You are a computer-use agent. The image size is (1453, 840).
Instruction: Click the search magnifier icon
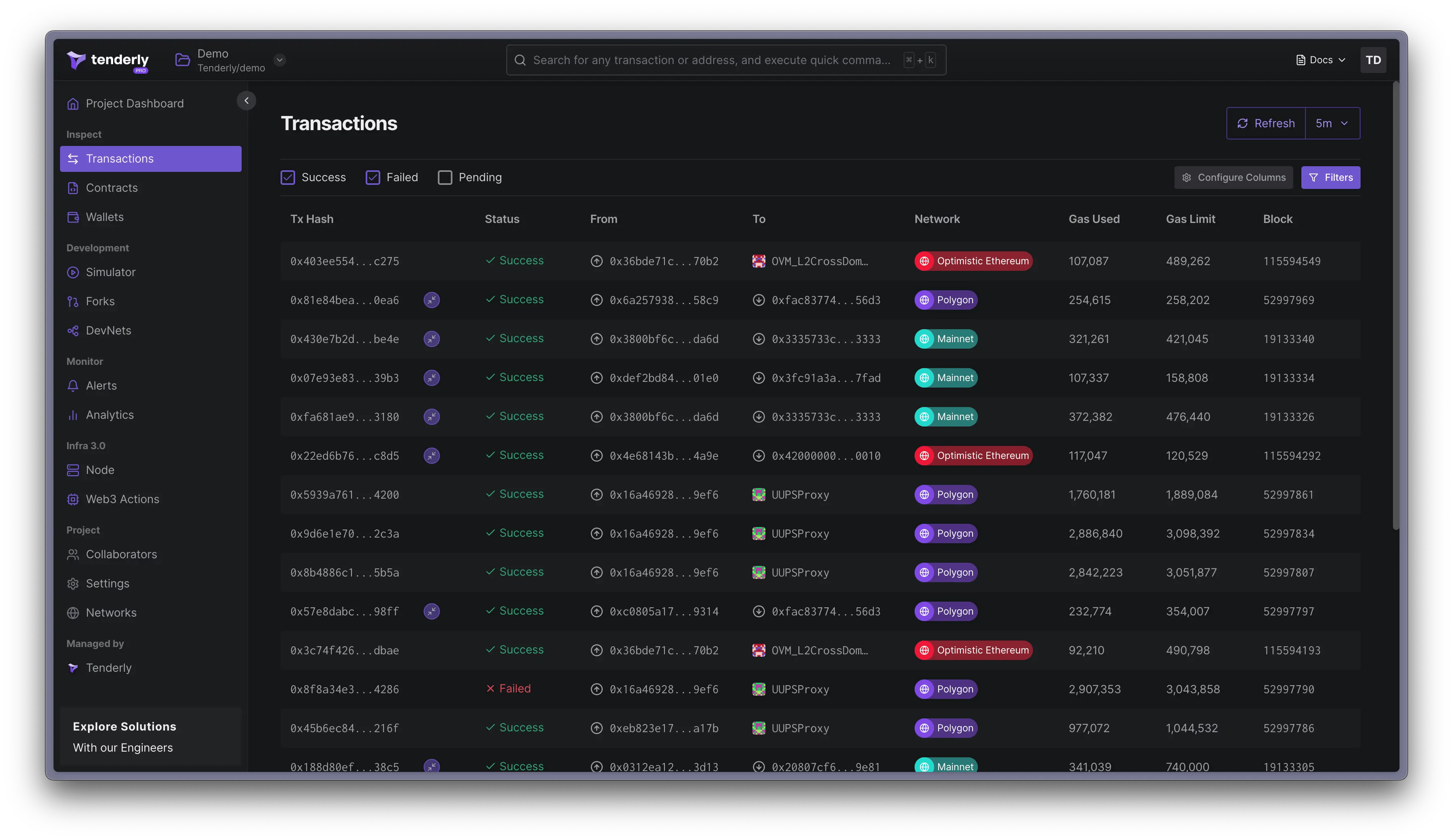(x=519, y=60)
